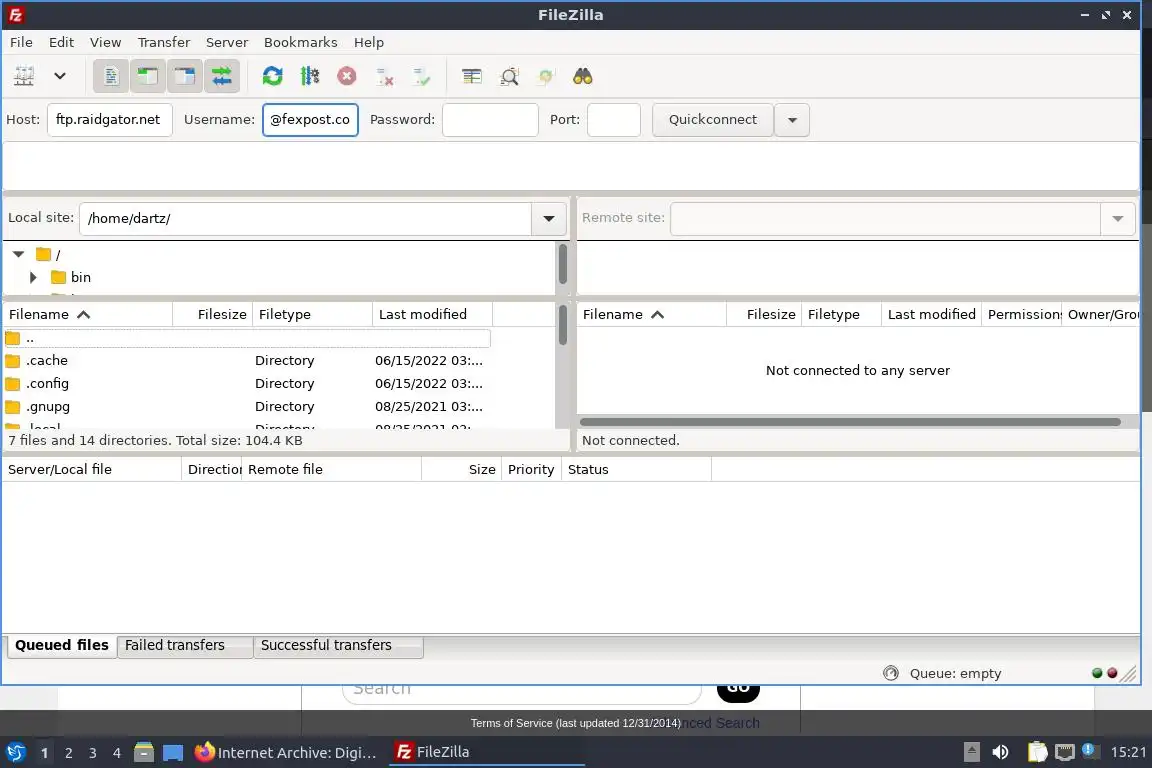Open the Local site path dropdown
Screen dimensions: 1152x768
pyautogui.click(x=548, y=218)
